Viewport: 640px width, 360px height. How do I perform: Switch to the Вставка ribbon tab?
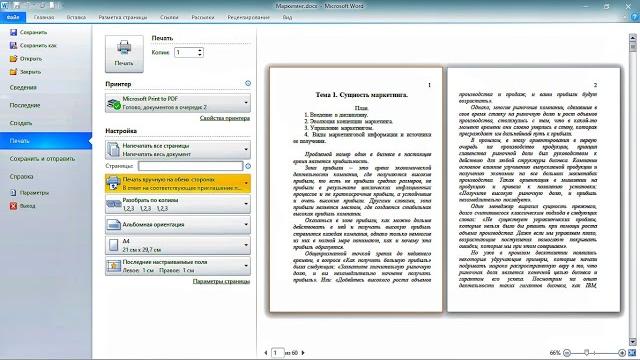pyautogui.click(x=76, y=17)
